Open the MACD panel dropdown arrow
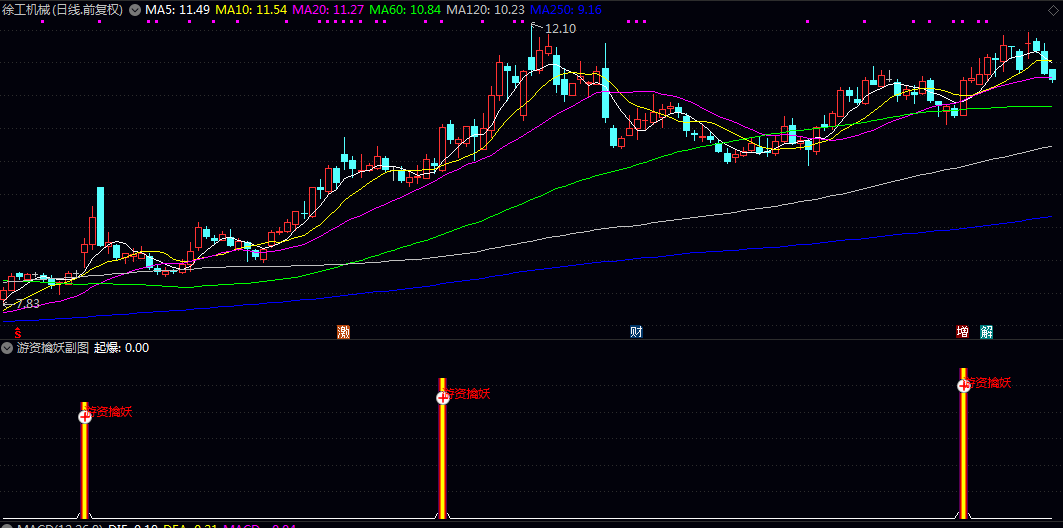The height and width of the screenshot is (528, 1063). tap(8, 524)
